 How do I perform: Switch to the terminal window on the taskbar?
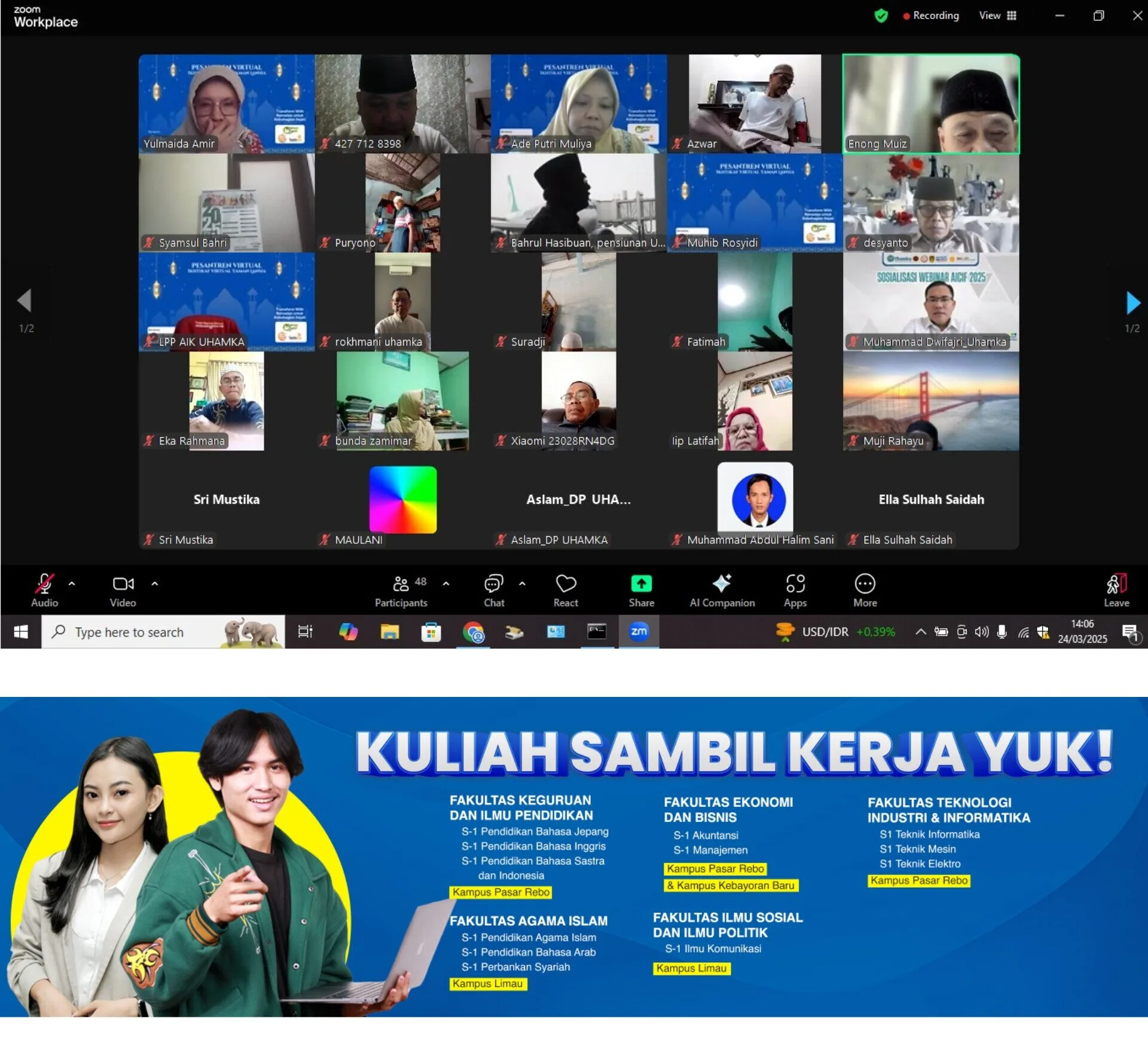pos(597,632)
